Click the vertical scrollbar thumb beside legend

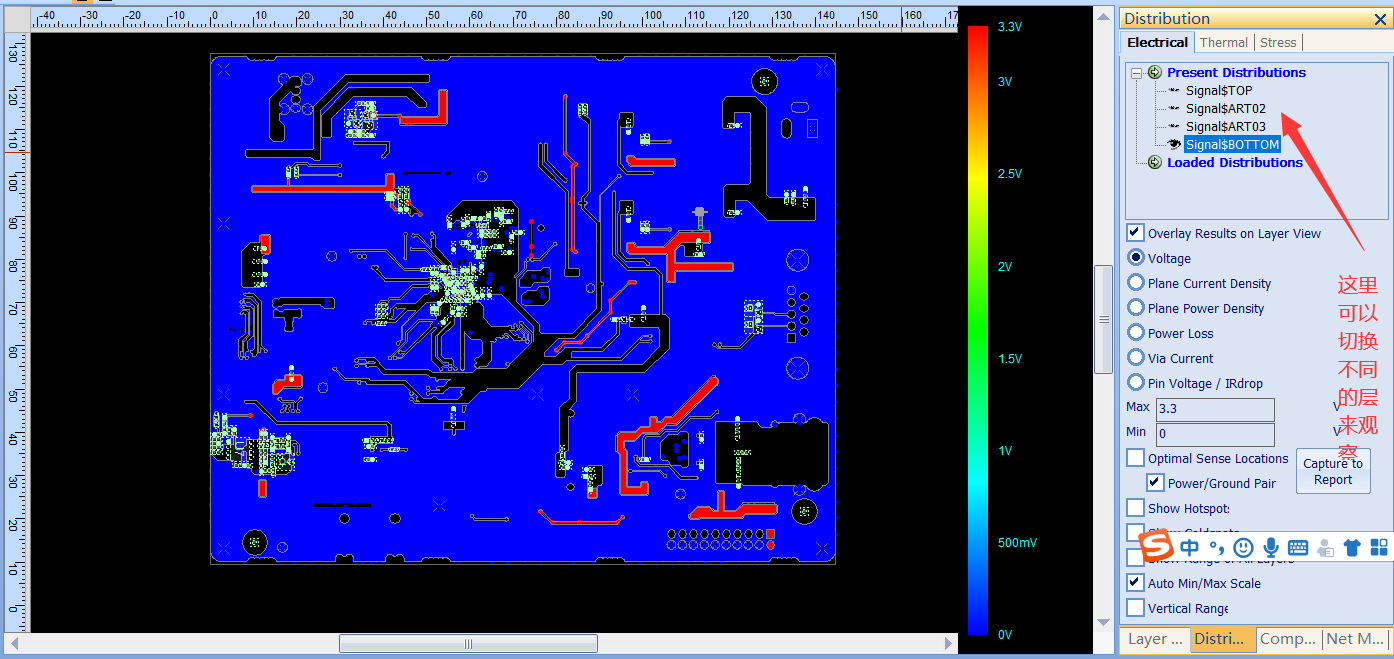pos(1104,319)
